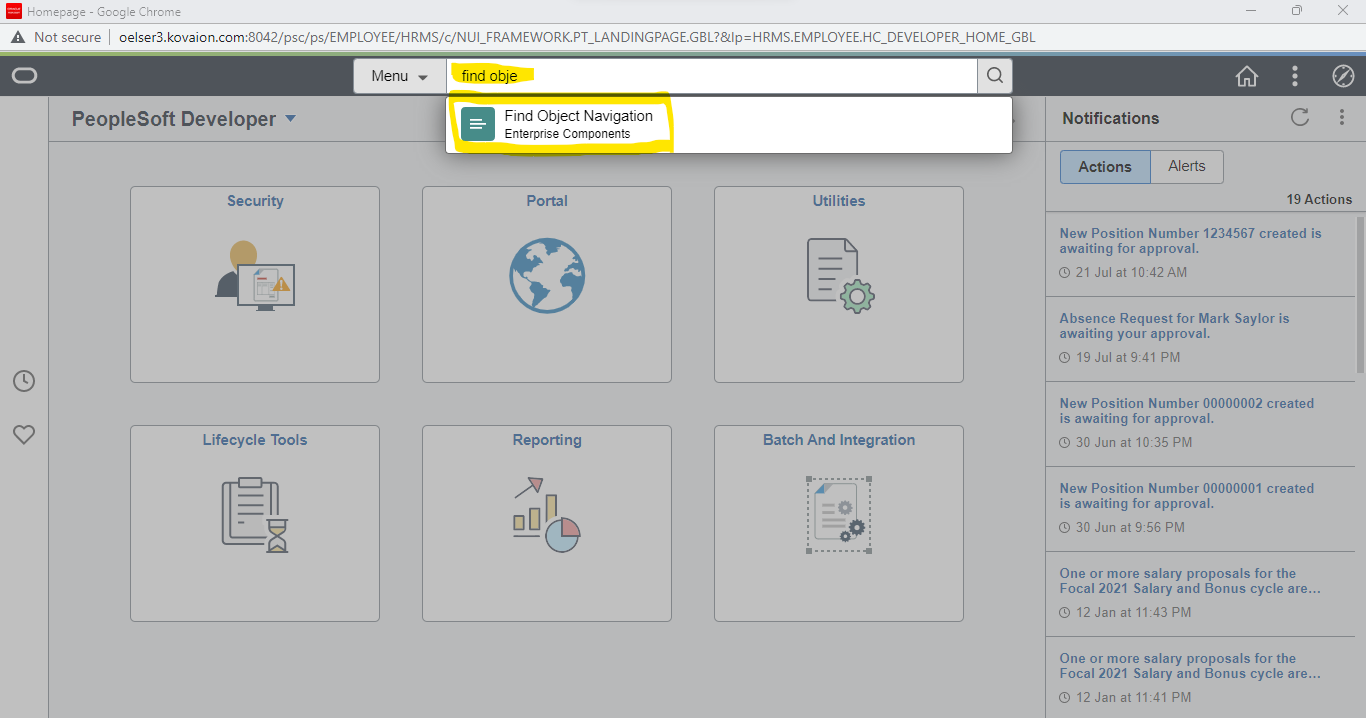The width and height of the screenshot is (1366, 718).
Task: Open Favorites using the heart icon
Action: point(23,434)
